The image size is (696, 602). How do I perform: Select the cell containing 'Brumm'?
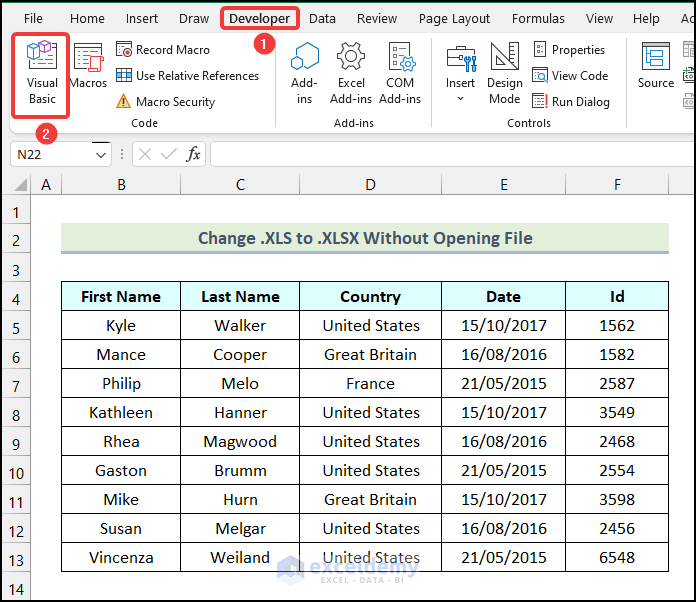click(x=240, y=470)
